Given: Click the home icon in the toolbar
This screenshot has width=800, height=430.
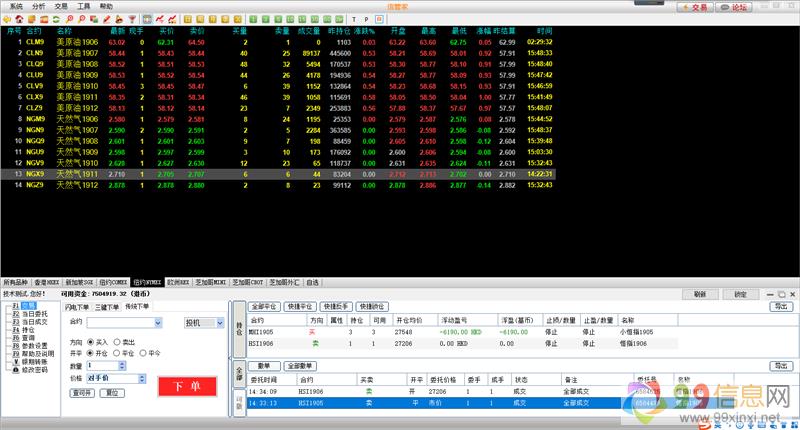Looking at the screenshot, I should click(x=19, y=19).
